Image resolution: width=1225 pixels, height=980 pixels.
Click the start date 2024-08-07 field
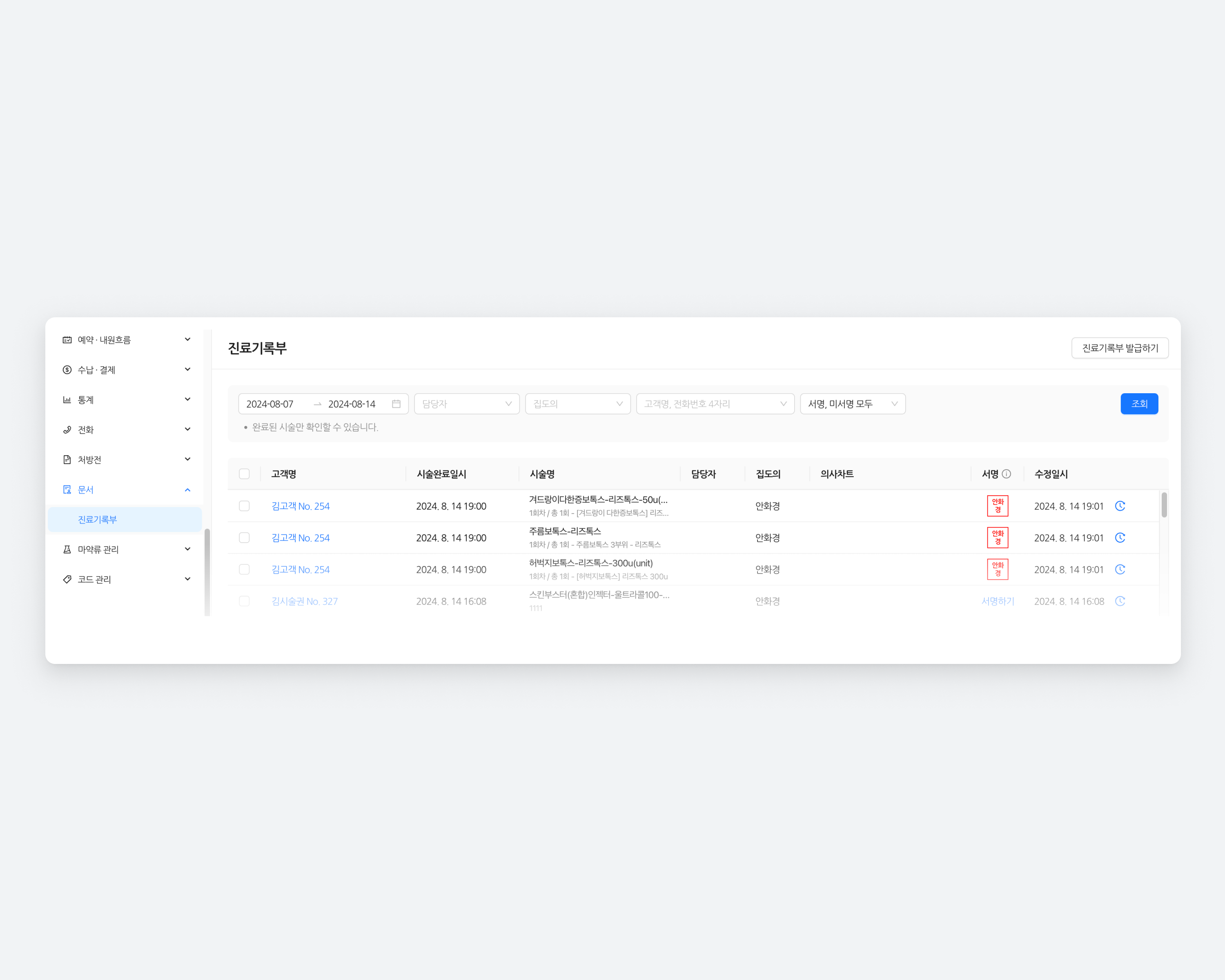pyautogui.click(x=270, y=404)
